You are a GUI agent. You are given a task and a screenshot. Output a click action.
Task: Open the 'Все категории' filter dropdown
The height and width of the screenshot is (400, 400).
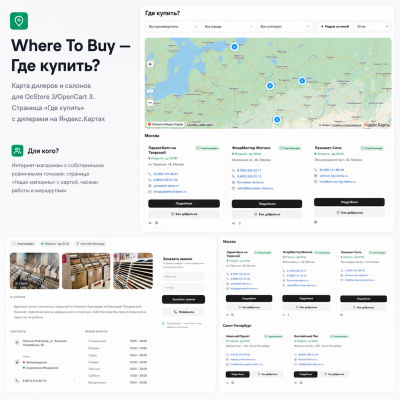pyautogui.click(x=285, y=26)
